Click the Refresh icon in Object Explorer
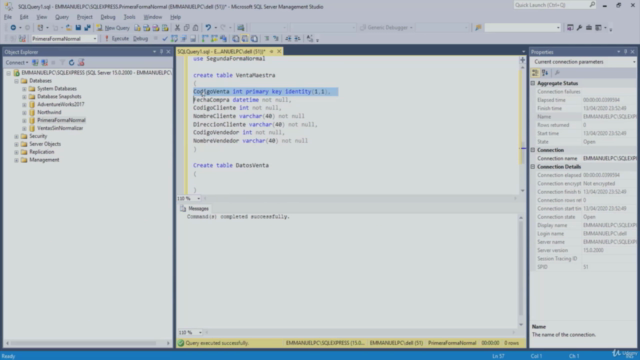The width and height of the screenshot is (640, 360). tap(71, 62)
